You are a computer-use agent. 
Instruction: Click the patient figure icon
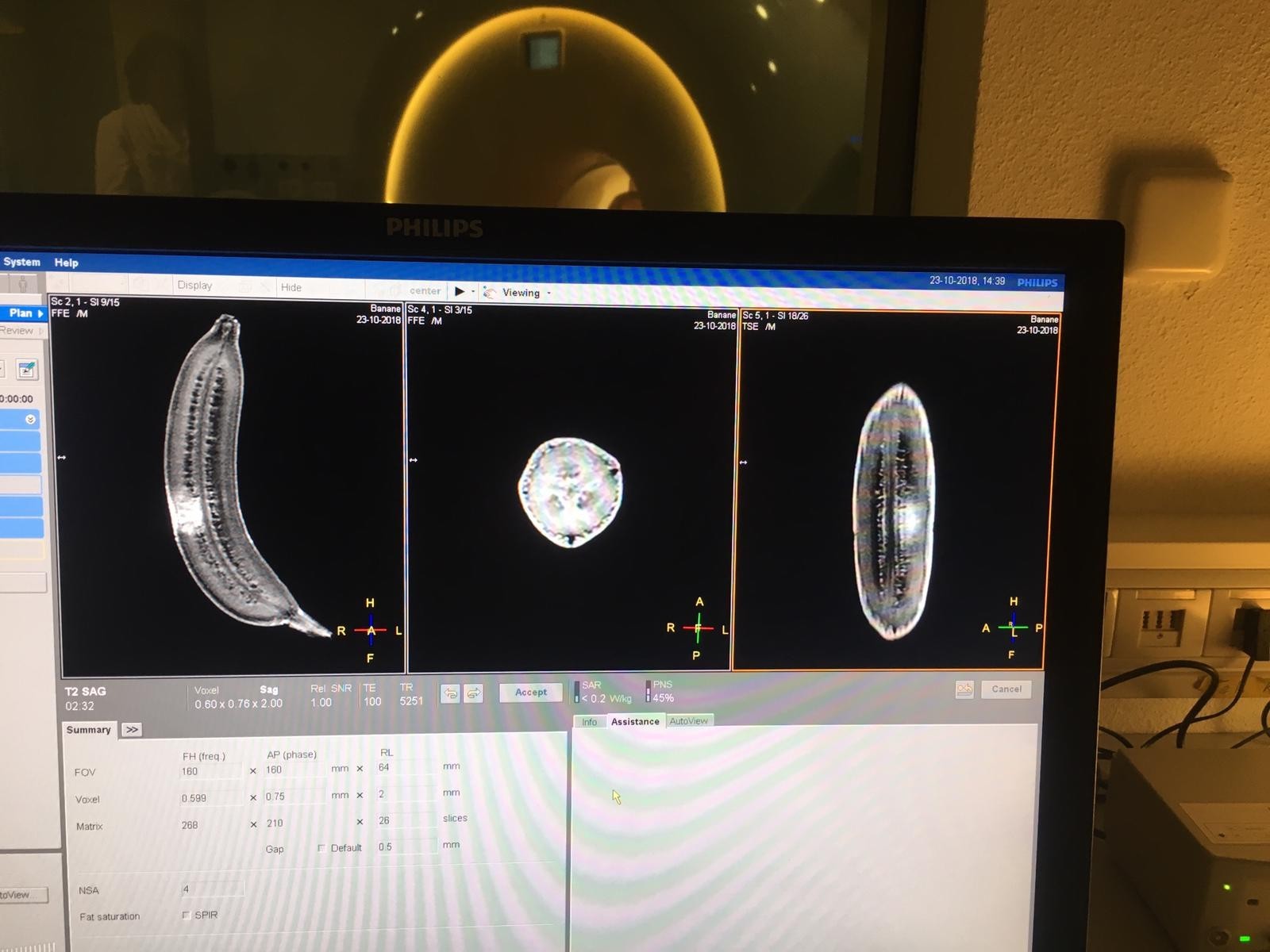pos(22,283)
